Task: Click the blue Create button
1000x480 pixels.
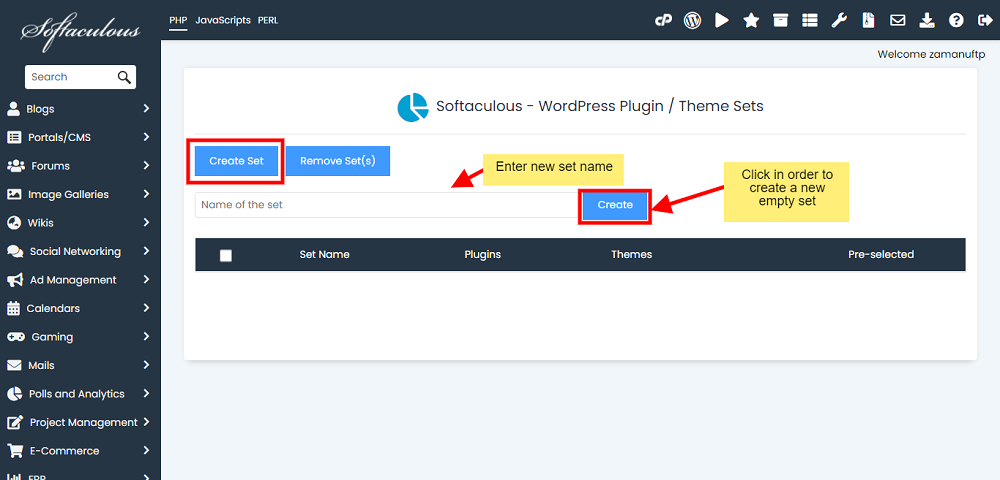Action: tap(615, 205)
